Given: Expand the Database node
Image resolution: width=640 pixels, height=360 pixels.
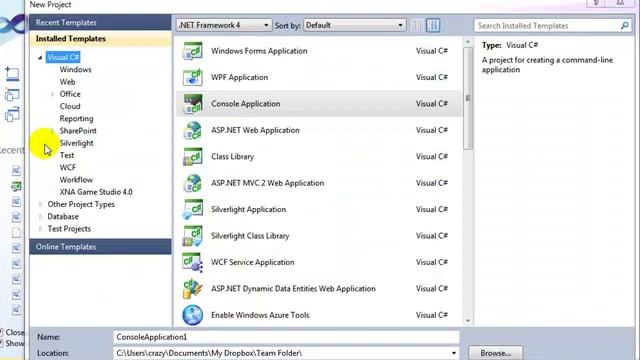Looking at the screenshot, I should coord(40,217).
